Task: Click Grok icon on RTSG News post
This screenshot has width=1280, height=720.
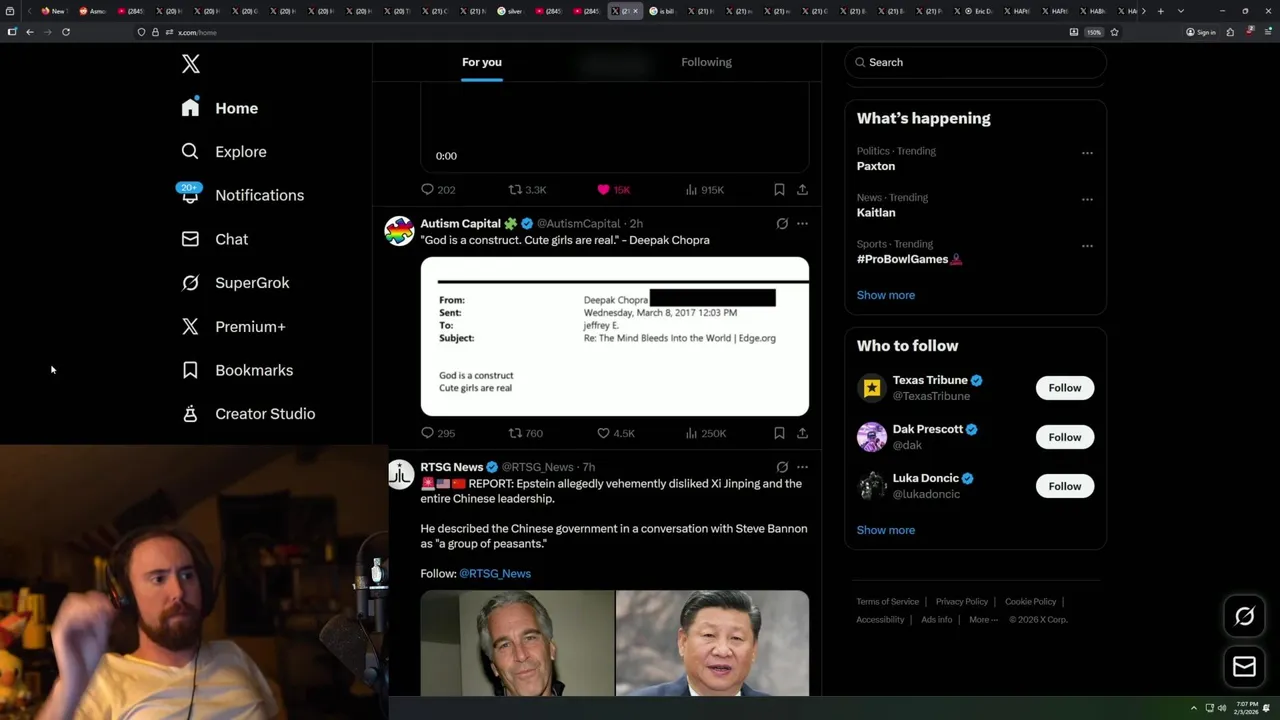Action: click(782, 467)
